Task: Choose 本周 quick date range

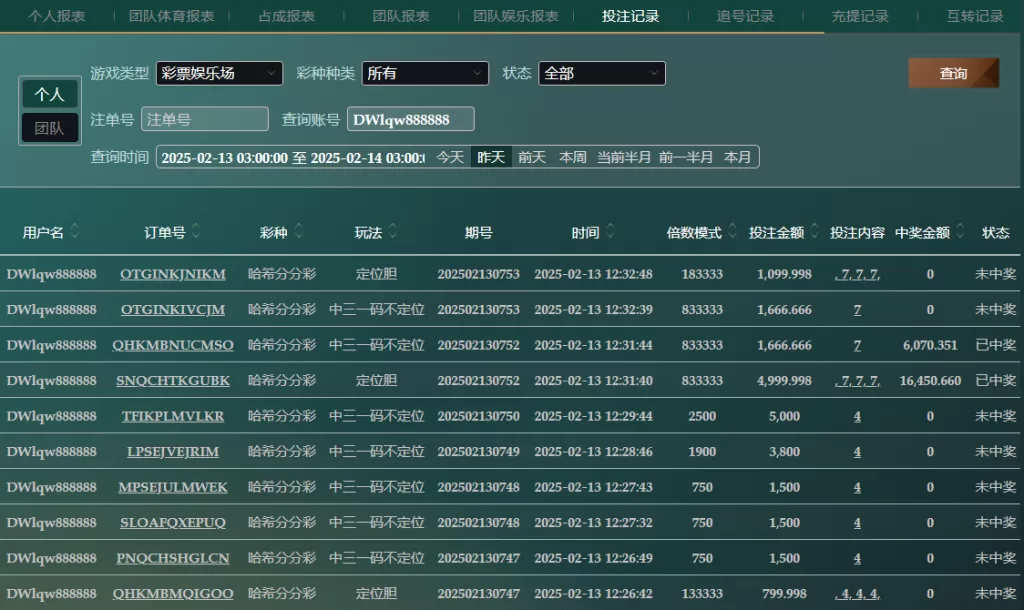Action: 573,157
